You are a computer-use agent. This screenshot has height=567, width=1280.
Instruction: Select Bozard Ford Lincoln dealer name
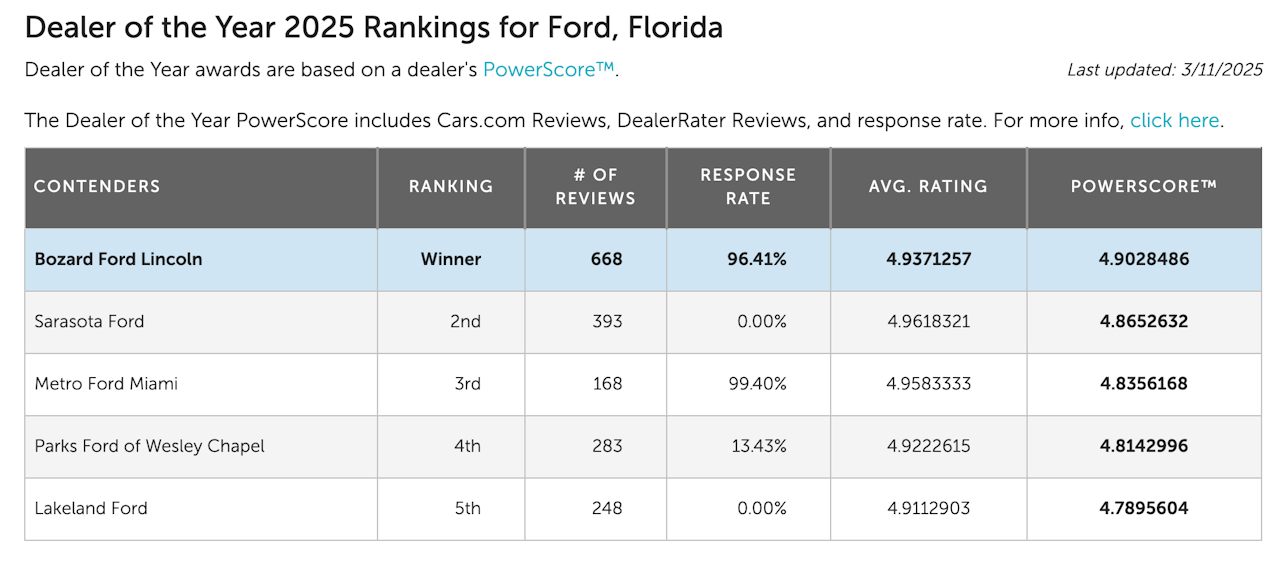118,259
